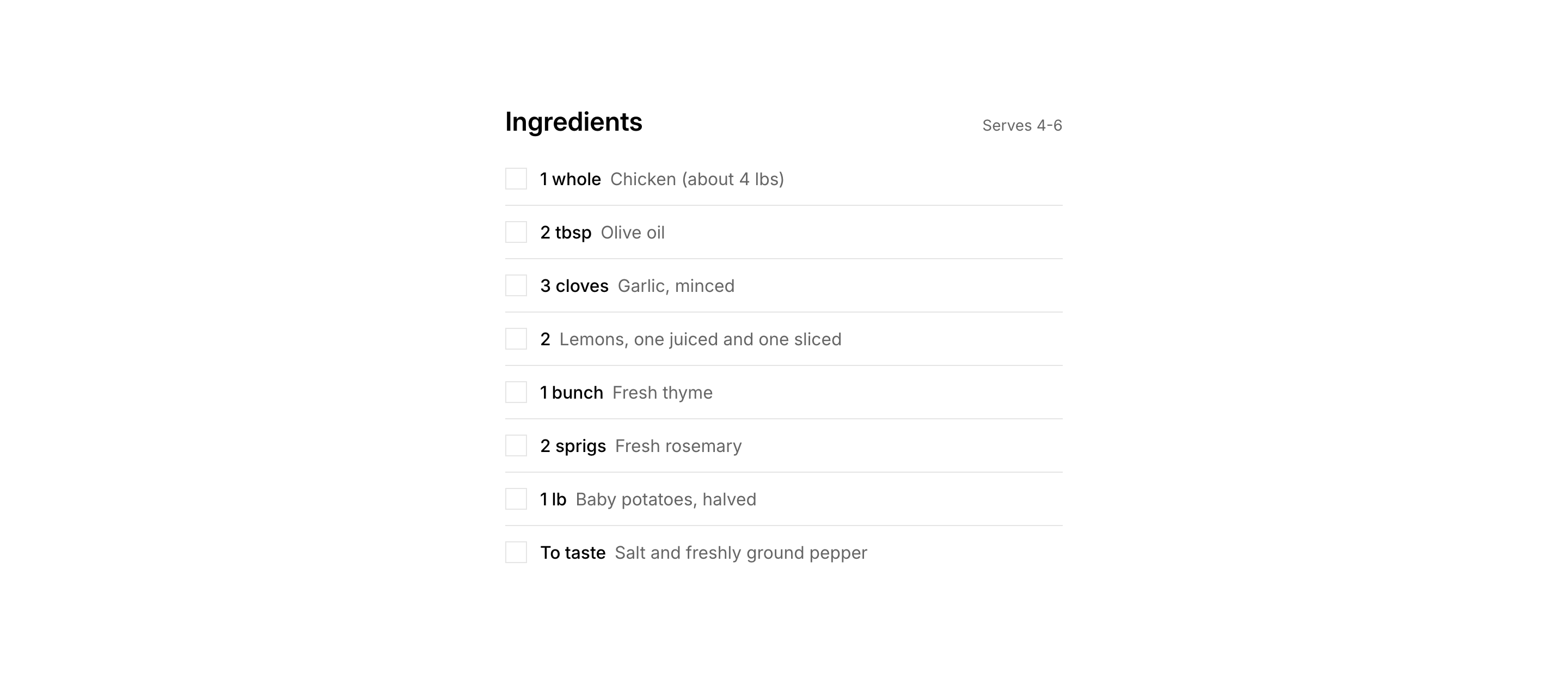Tick the salt and pepper checkbox
The image size is (1568, 684).
click(516, 552)
